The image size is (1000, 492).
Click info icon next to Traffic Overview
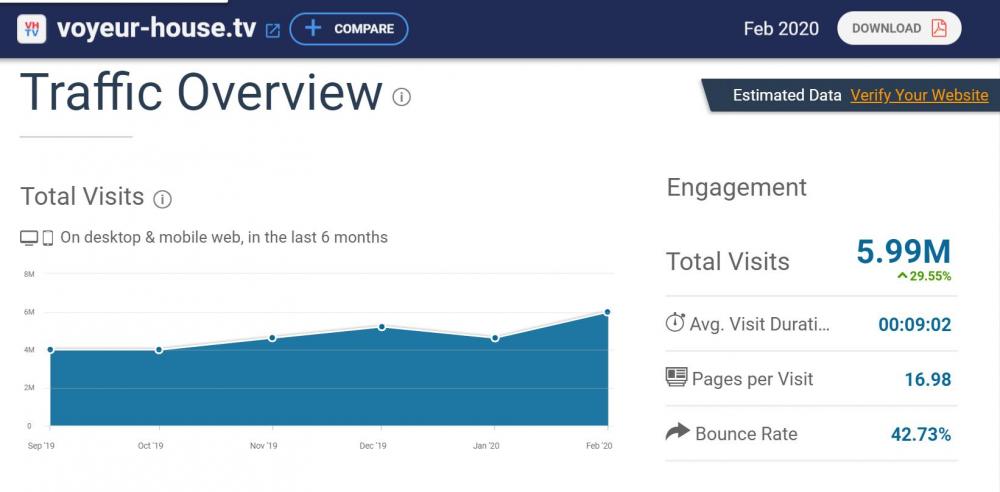[x=402, y=97]
